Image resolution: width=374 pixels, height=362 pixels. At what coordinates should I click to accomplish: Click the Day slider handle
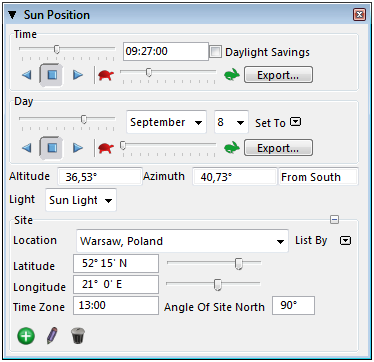[x=84, y=119]
